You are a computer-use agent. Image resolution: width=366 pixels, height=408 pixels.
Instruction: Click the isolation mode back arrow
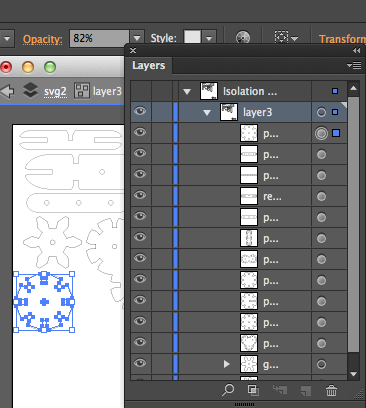7,91
